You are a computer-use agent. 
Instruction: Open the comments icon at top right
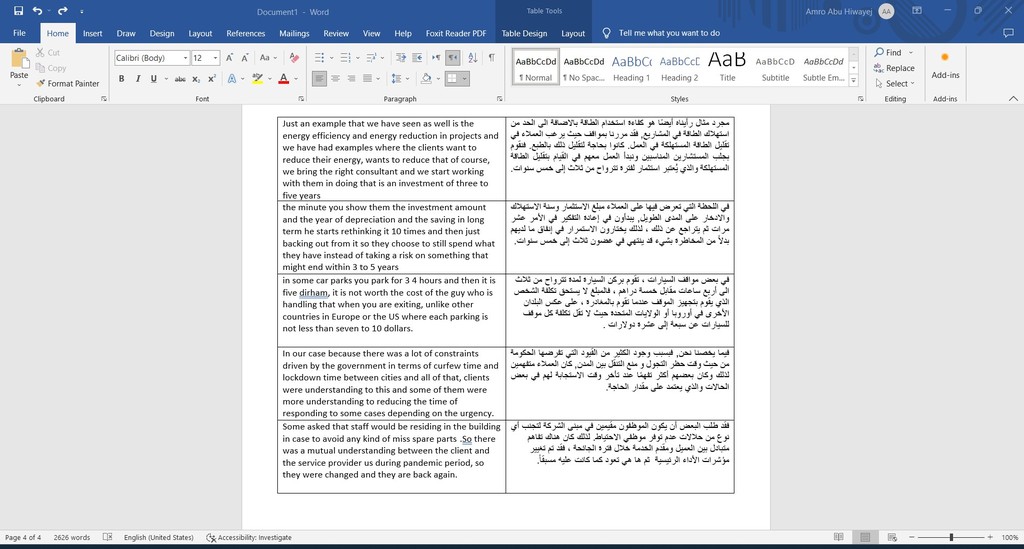point(1009,33)
